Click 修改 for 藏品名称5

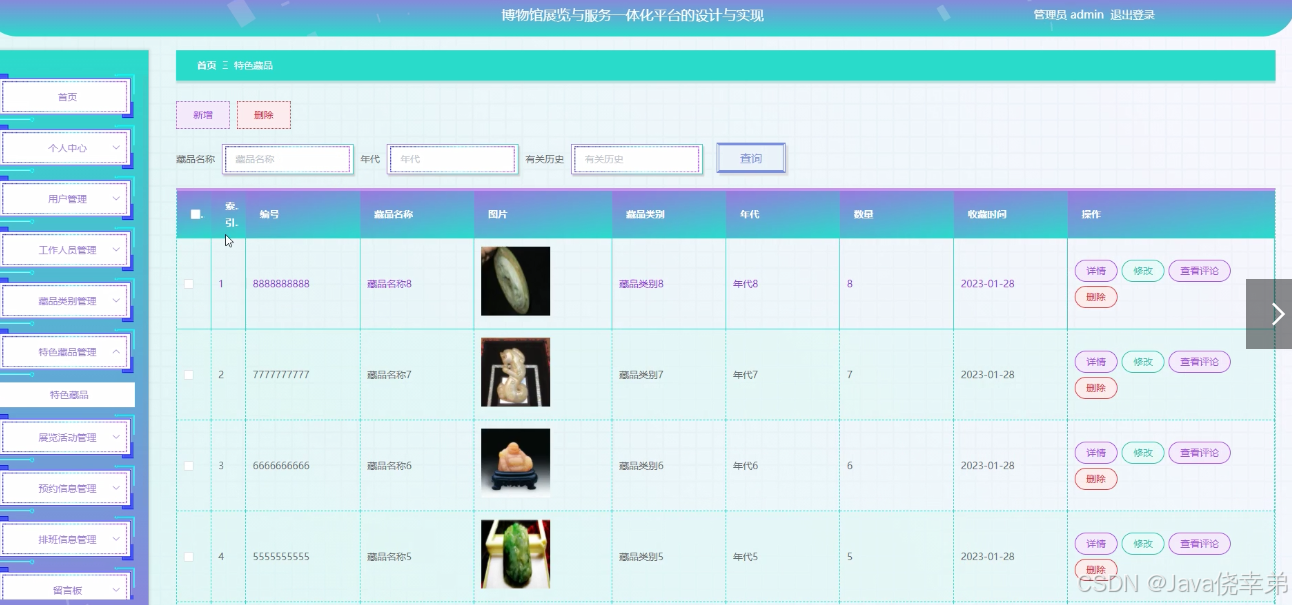(1143, 544)
